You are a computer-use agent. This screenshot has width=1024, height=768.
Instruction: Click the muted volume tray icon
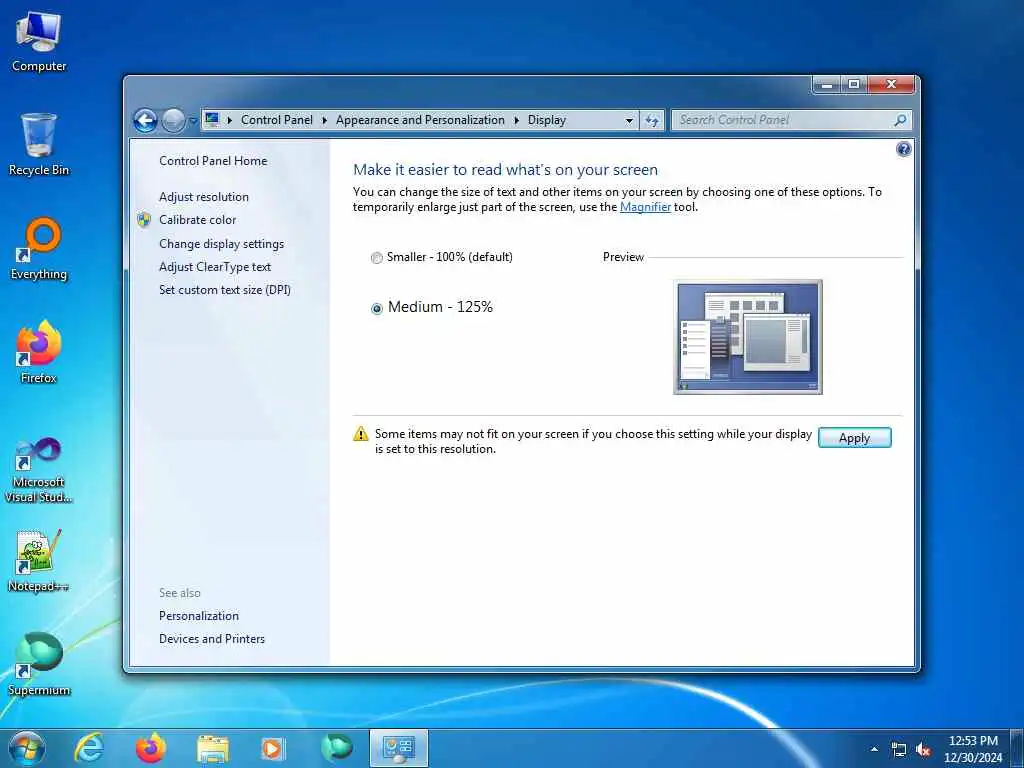923,750
